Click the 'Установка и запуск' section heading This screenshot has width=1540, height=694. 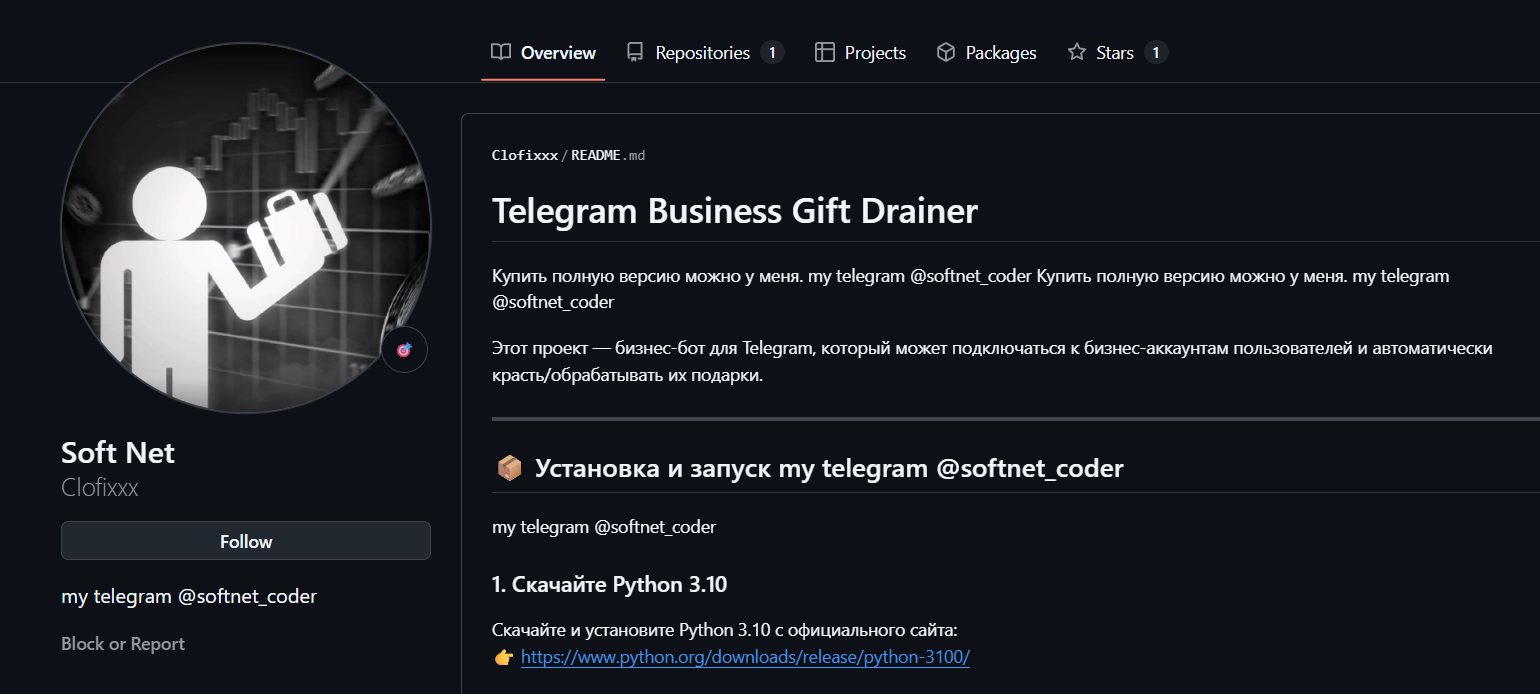[829, 468]
